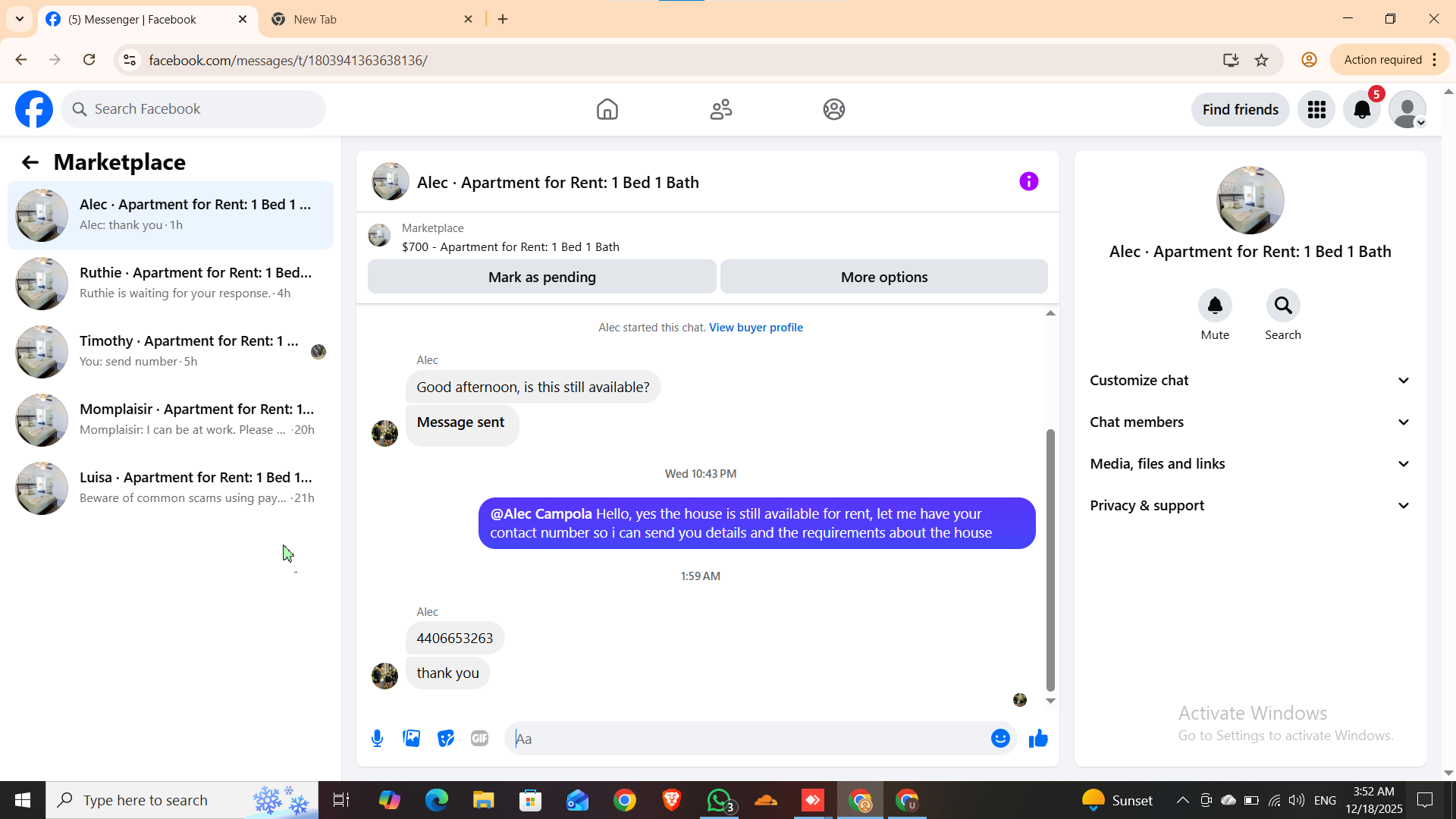1456x819 pixels.
Task: Click Alec's large profile thumbnail in sidebar
Action: (1250, 200)
